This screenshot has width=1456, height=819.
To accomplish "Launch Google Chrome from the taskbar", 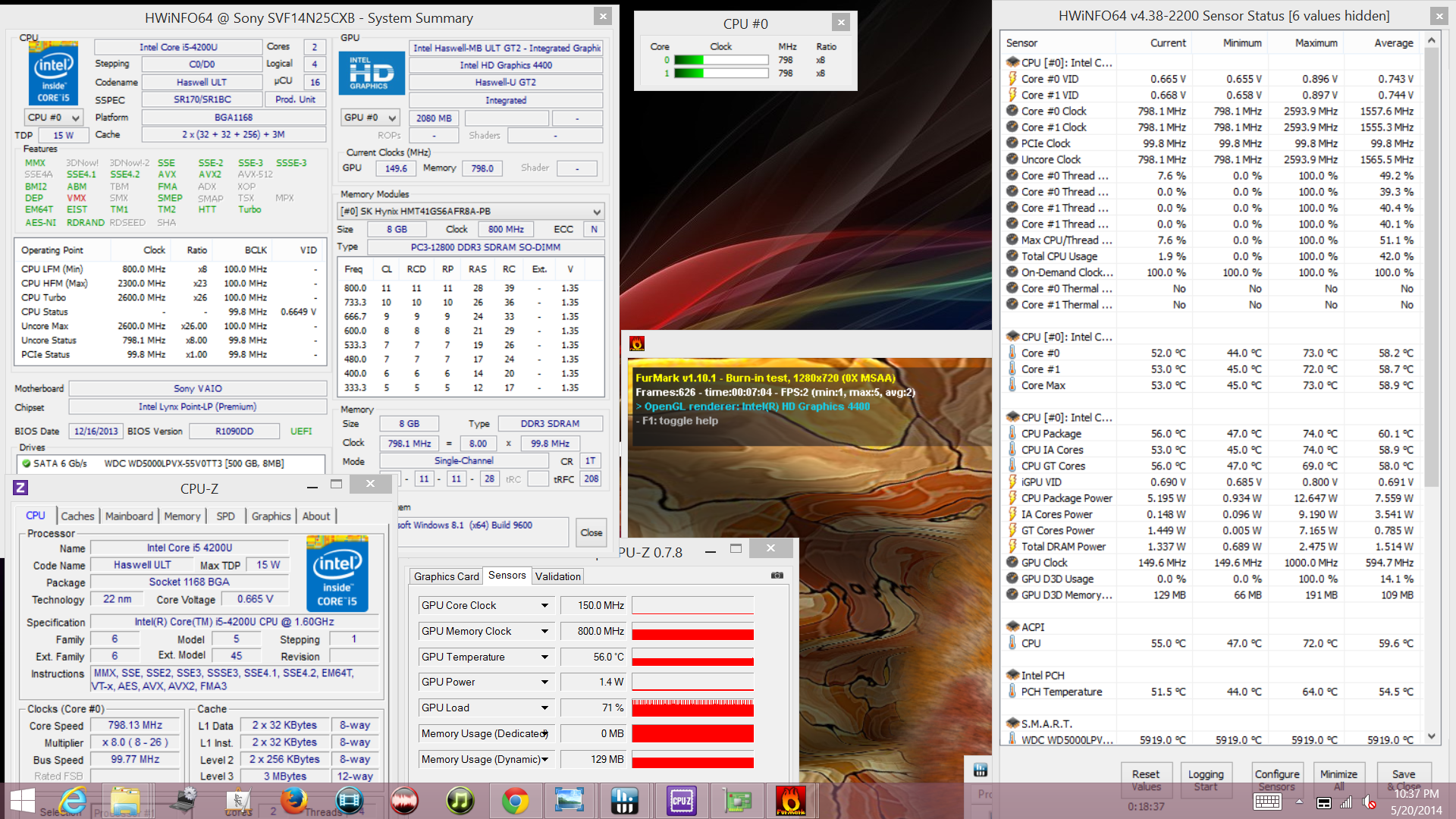I will pyautogui.click(x=515, y=800).
